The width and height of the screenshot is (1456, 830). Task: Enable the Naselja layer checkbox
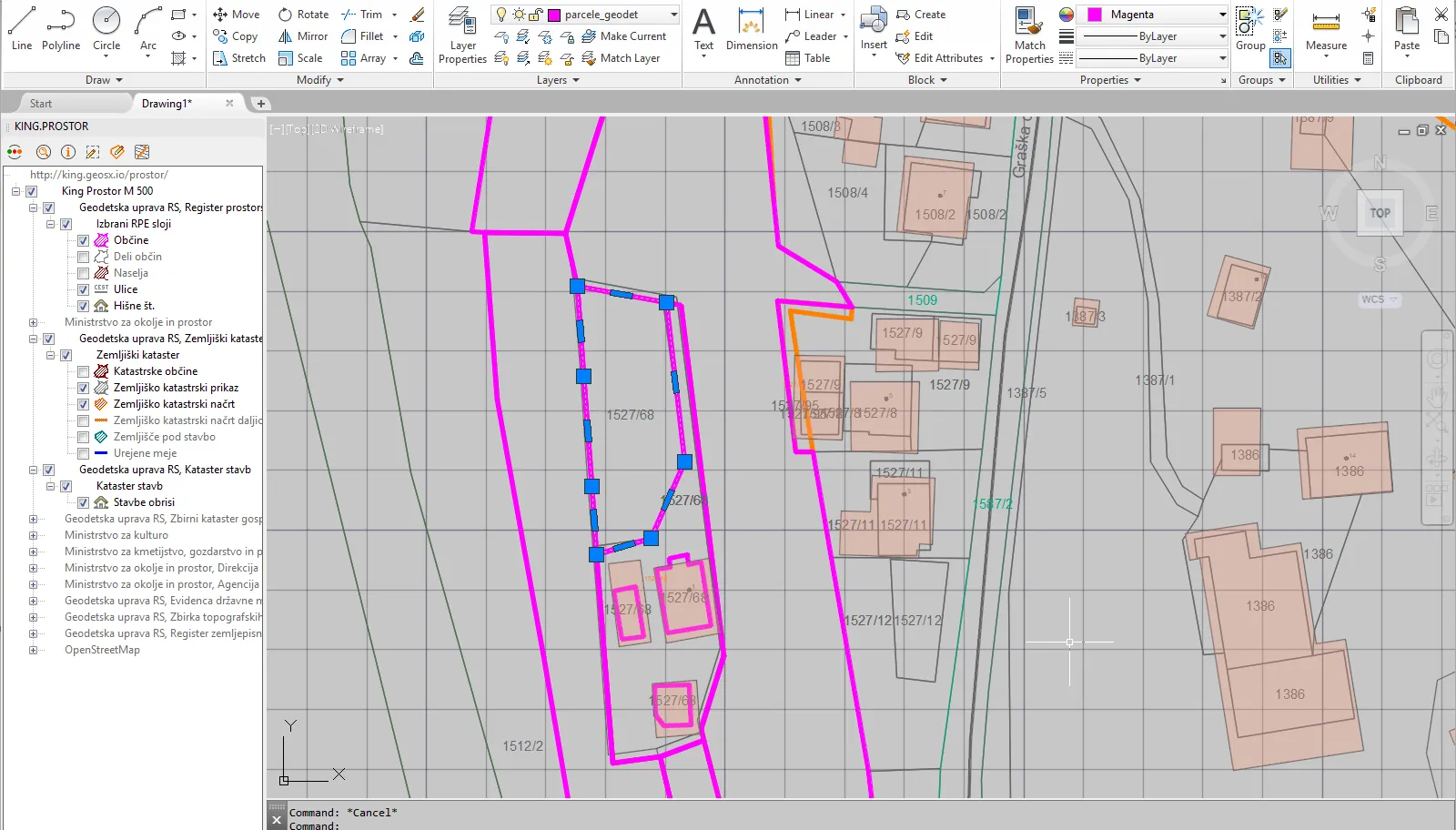[83, 273]
